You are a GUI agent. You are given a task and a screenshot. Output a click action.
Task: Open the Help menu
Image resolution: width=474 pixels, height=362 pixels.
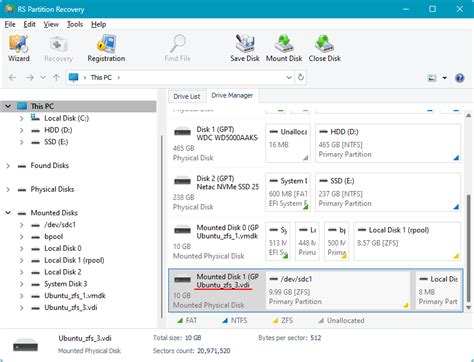[98, 24]
